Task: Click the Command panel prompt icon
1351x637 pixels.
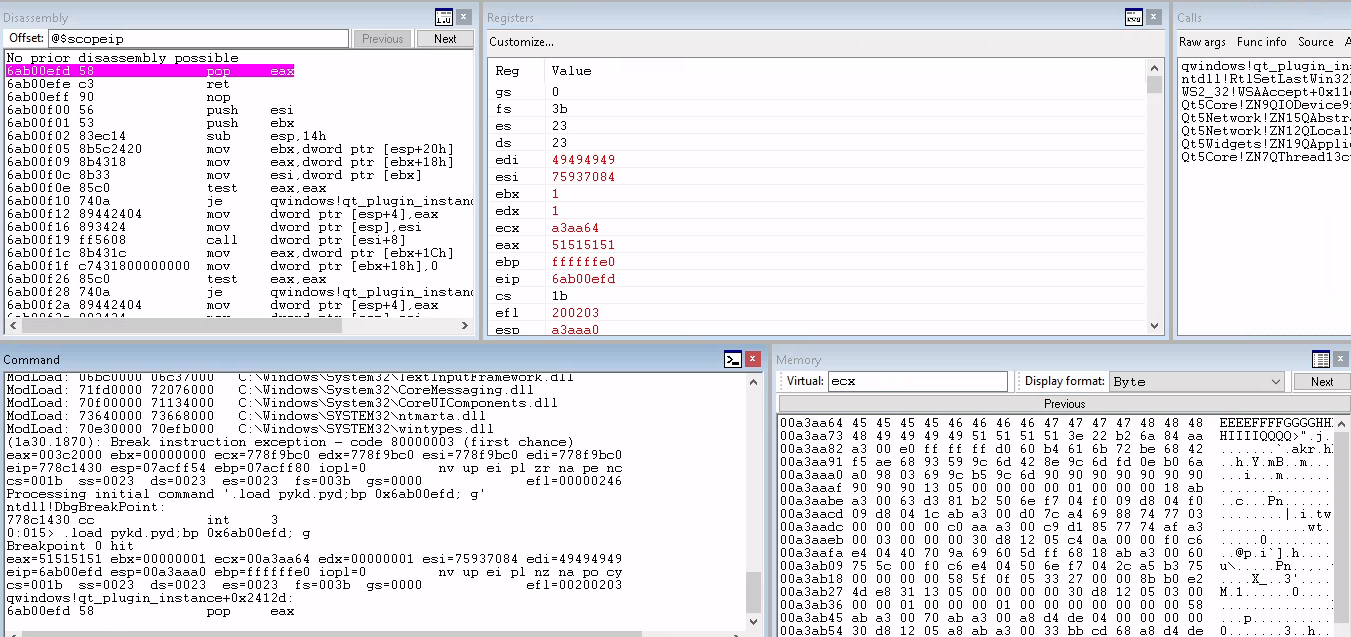Action: coord(732,359)
